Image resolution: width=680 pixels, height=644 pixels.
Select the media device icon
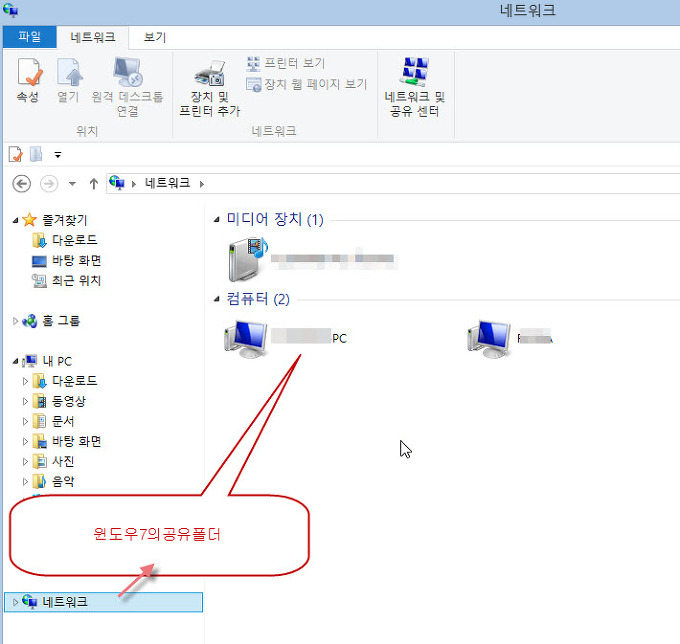pos(244,259)
